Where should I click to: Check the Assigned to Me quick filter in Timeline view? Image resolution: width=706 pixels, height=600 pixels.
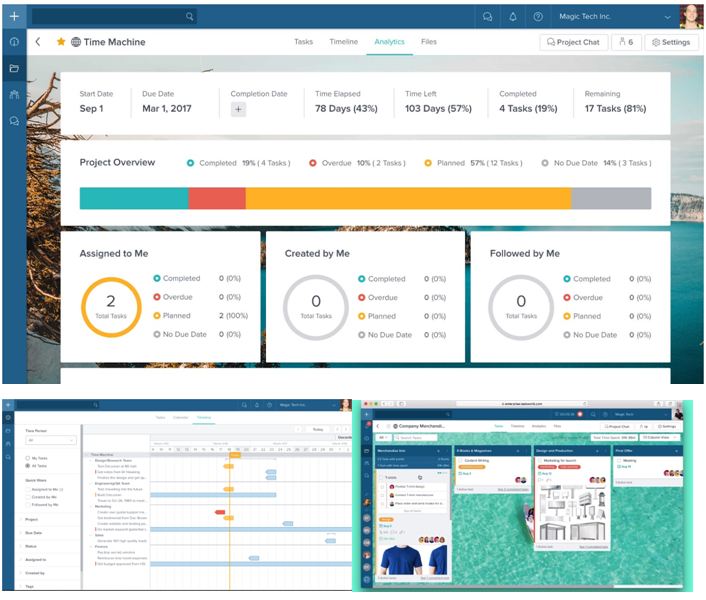28,489
